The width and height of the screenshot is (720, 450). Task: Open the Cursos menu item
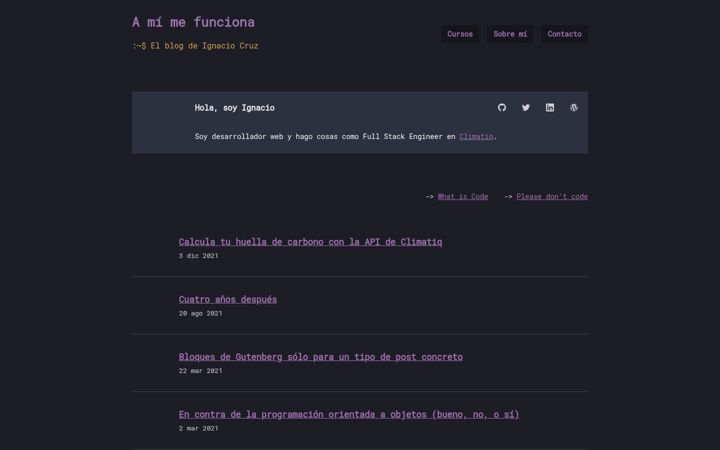click(x=460, y=34)
